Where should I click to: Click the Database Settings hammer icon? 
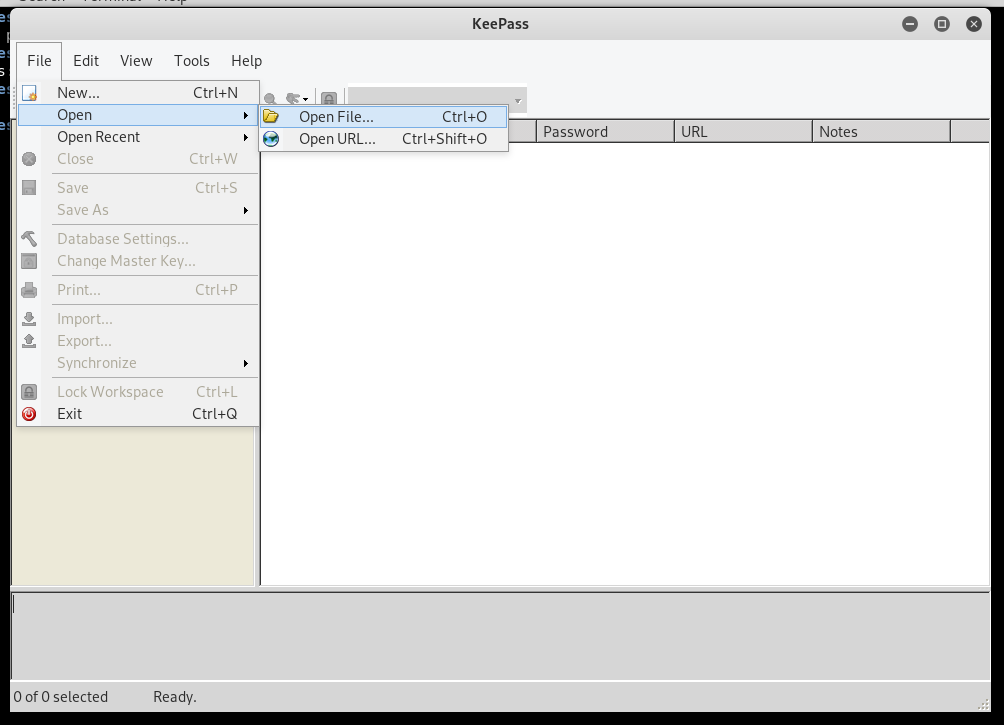[x=29, y=239]
